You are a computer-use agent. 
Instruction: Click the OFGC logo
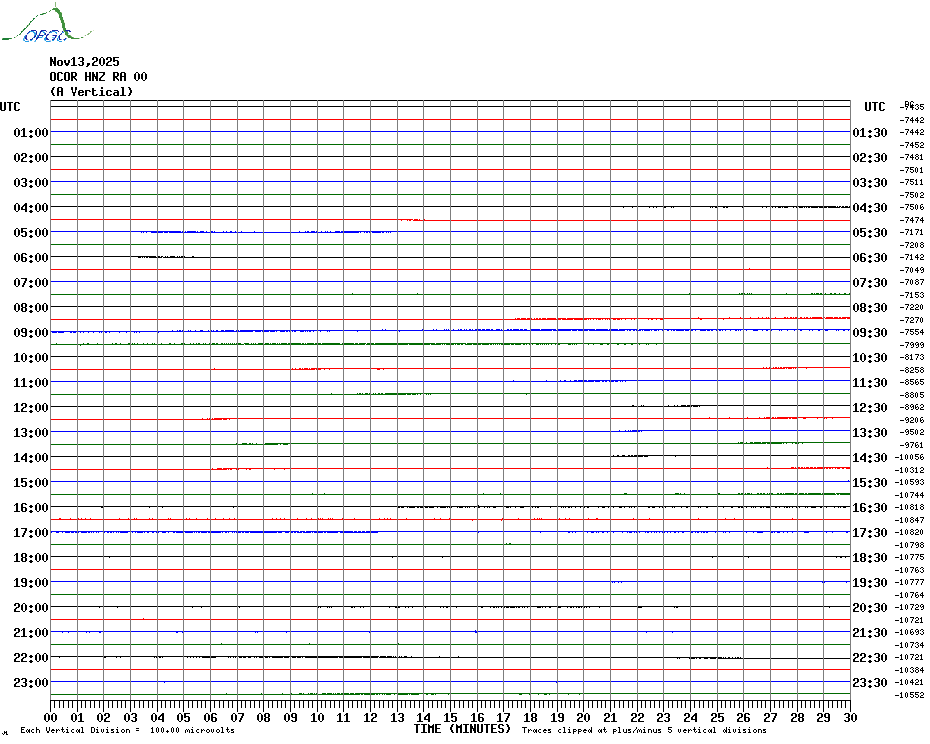pos(46,24)
